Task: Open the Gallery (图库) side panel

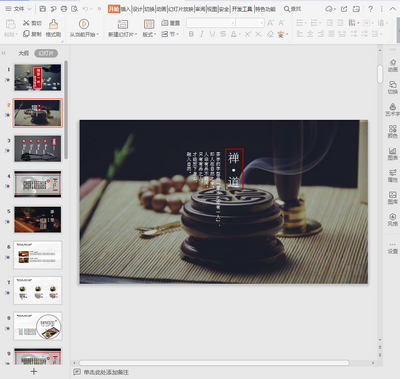Action: coord(393,197)
